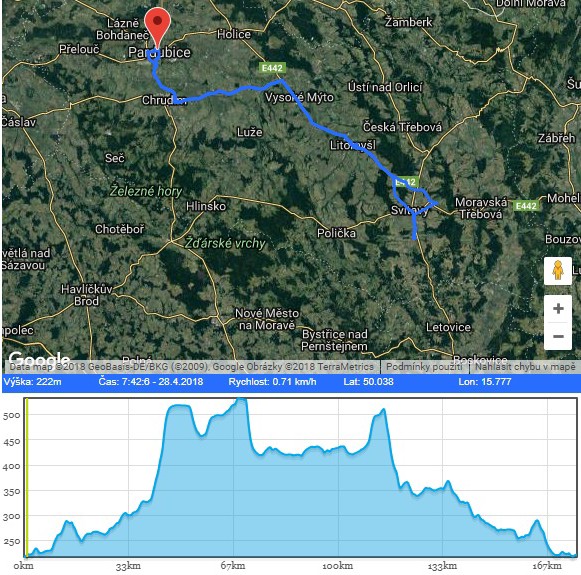Click the elevation chart at 133km gridline
Screen dimensions: 581x575
pos(442,478)
